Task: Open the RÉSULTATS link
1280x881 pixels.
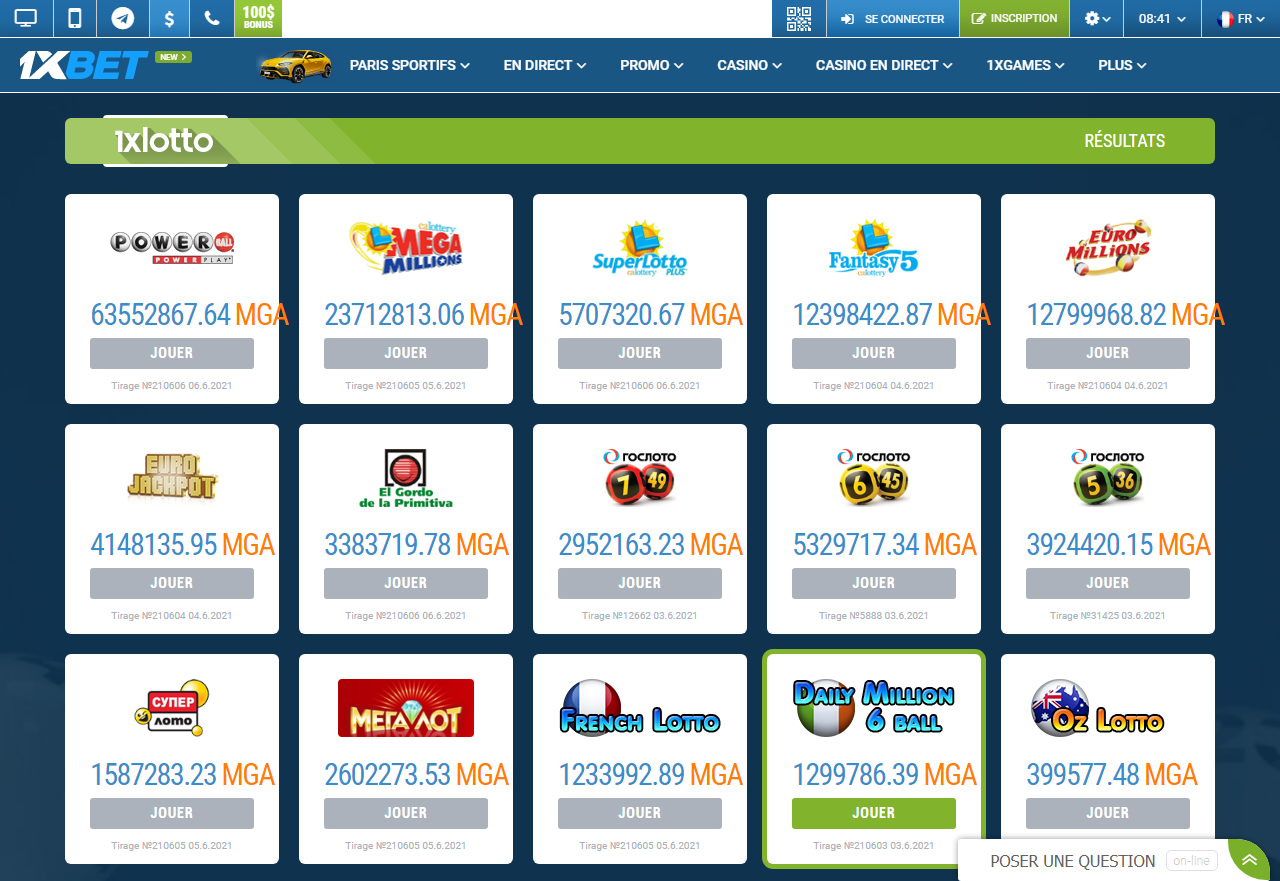Action: 1125,141
